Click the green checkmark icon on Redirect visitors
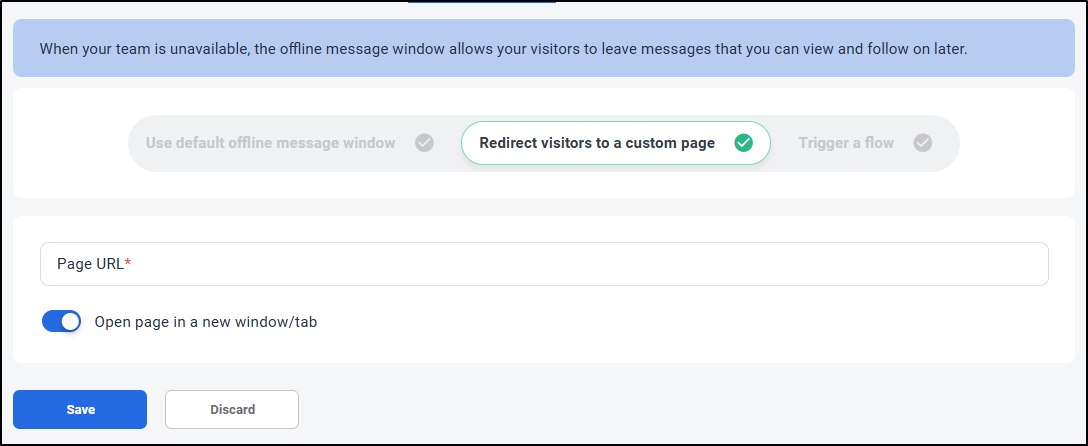The width and height of the screenshot is (1088, 446). [743, 143]
